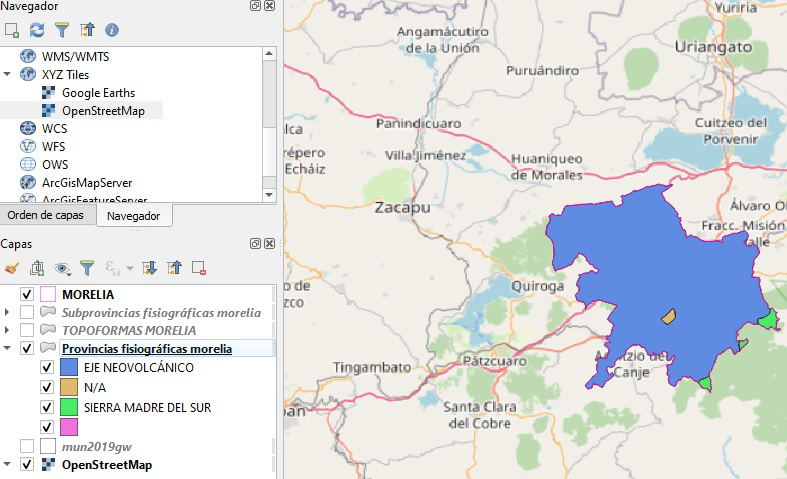
Task: Click the add group icon in Capas toolbar
Action: [x=37, y=268]
